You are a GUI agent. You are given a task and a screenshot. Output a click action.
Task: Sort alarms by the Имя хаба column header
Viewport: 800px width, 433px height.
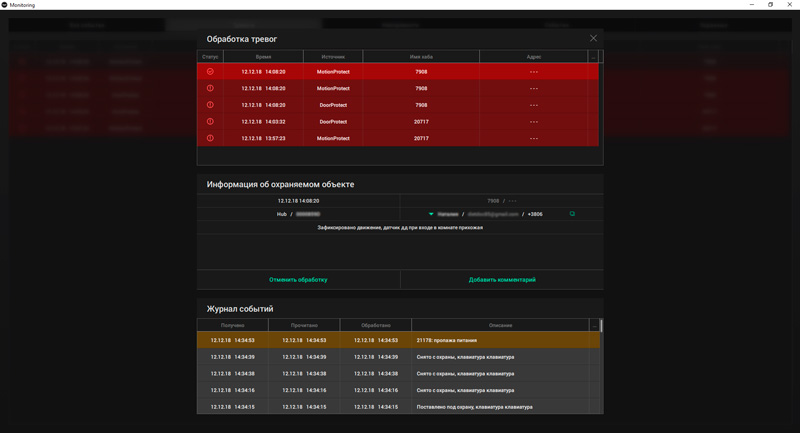(x=421, y=57)
